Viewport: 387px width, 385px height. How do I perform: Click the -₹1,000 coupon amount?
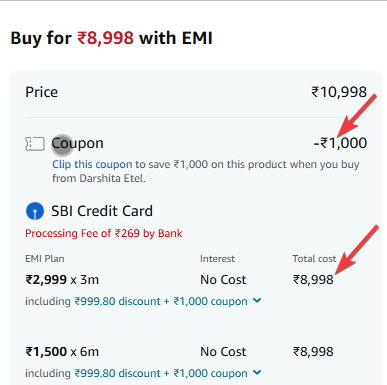(340, 143)
